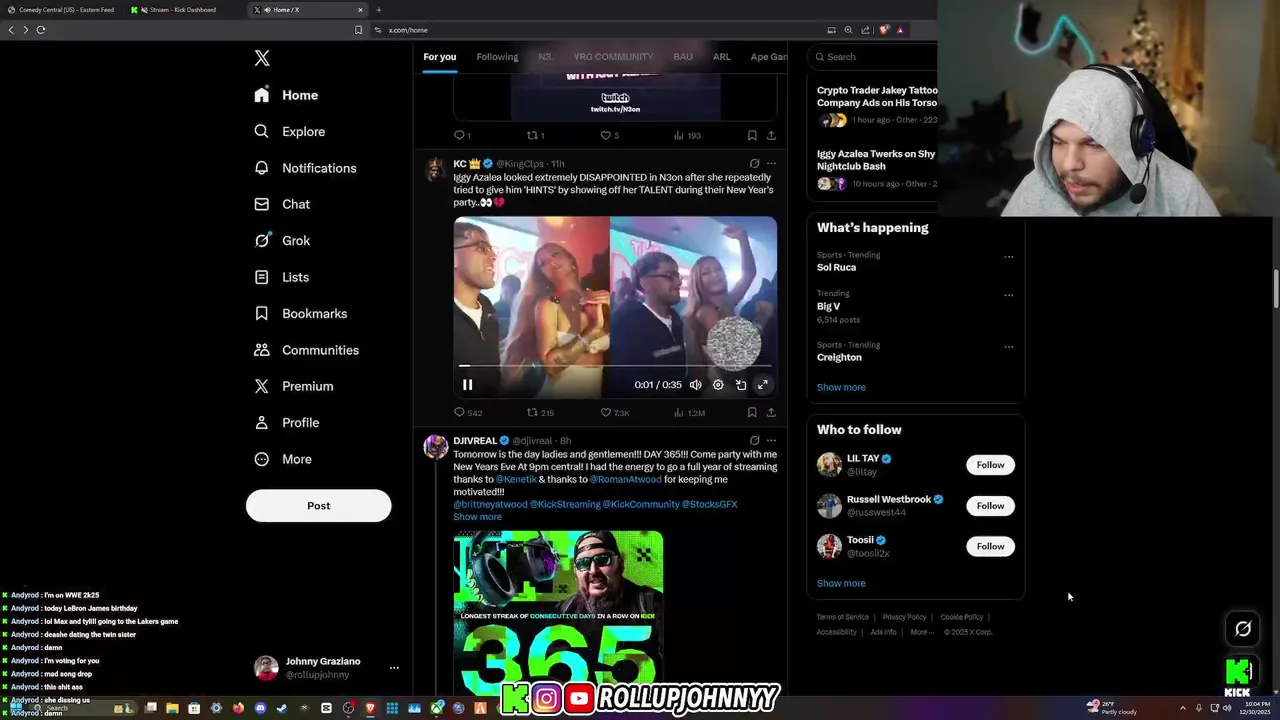Open more options on DJIVREAL's post

(x=771, y=440)
